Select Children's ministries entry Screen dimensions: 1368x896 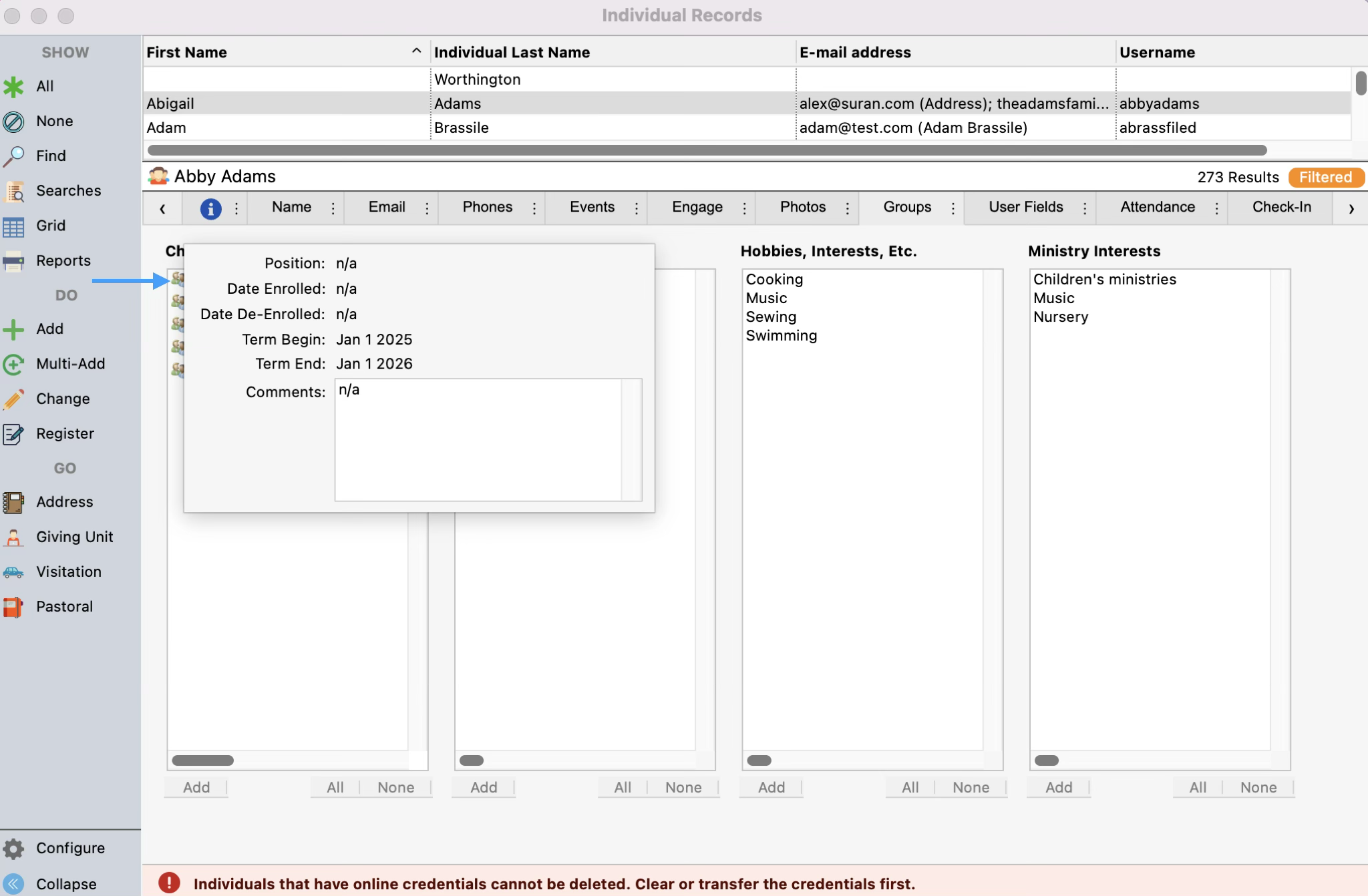tap(1105, 279)
